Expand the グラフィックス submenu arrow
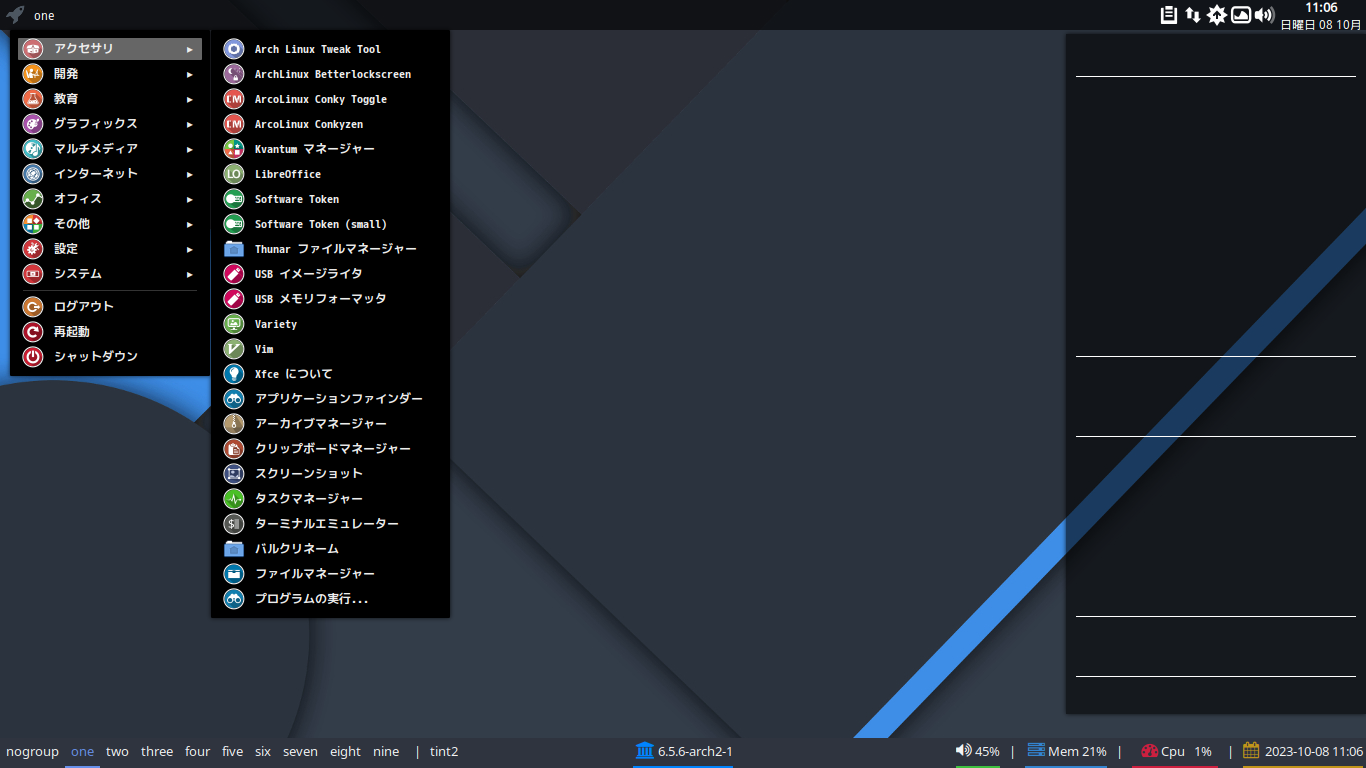This screenshot has width=1366, height=768. (x=190, y=124)
